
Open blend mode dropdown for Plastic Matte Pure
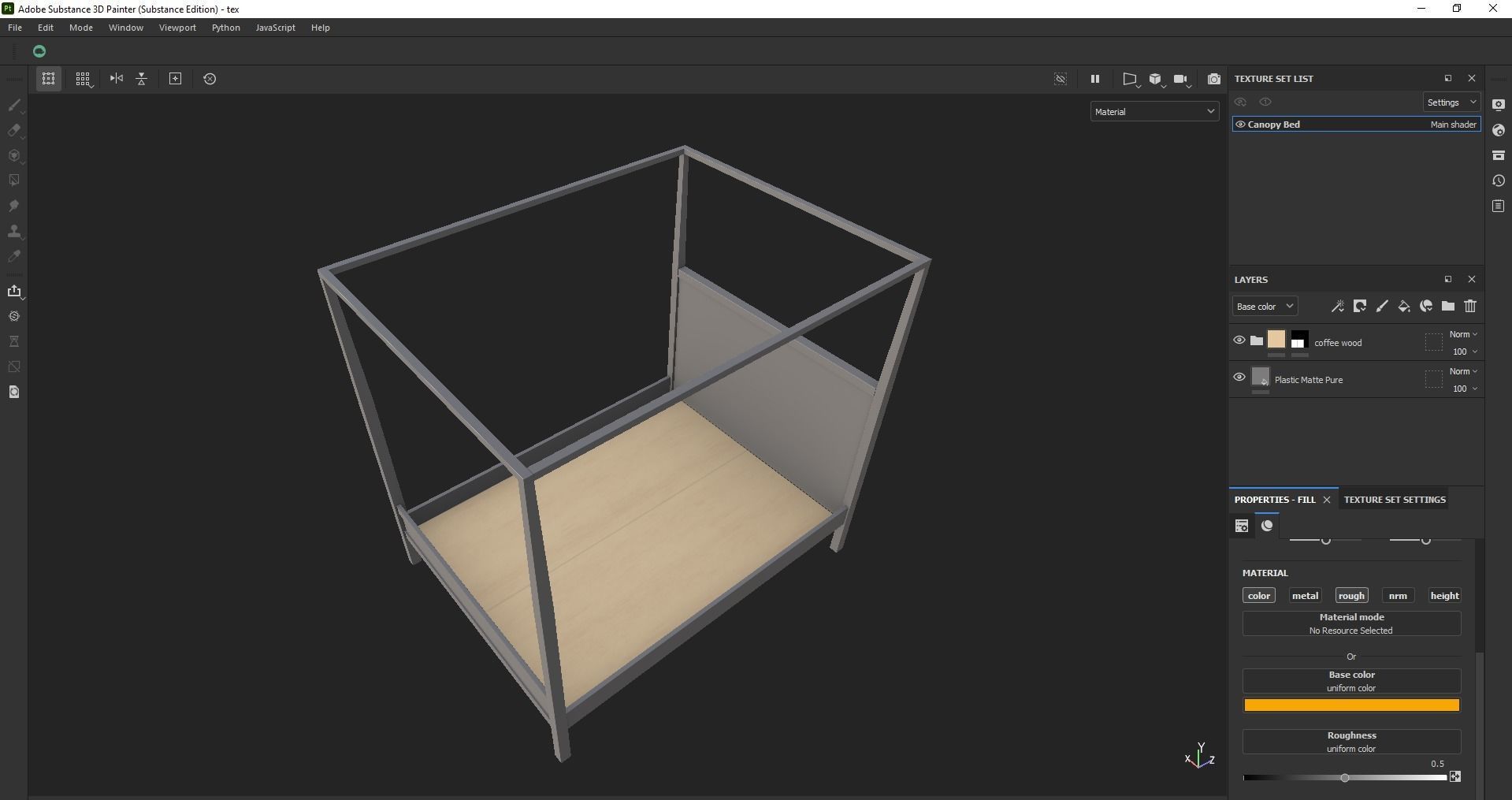tap(1463, 371)
